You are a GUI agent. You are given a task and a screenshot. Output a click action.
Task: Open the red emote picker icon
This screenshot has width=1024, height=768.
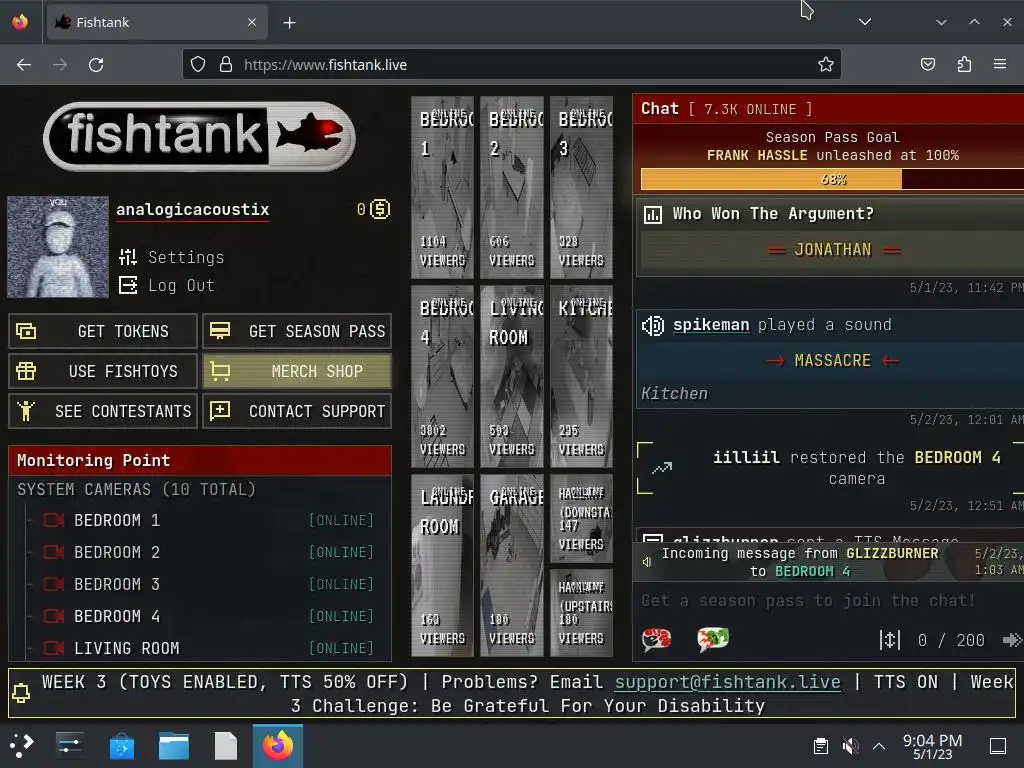656,639
